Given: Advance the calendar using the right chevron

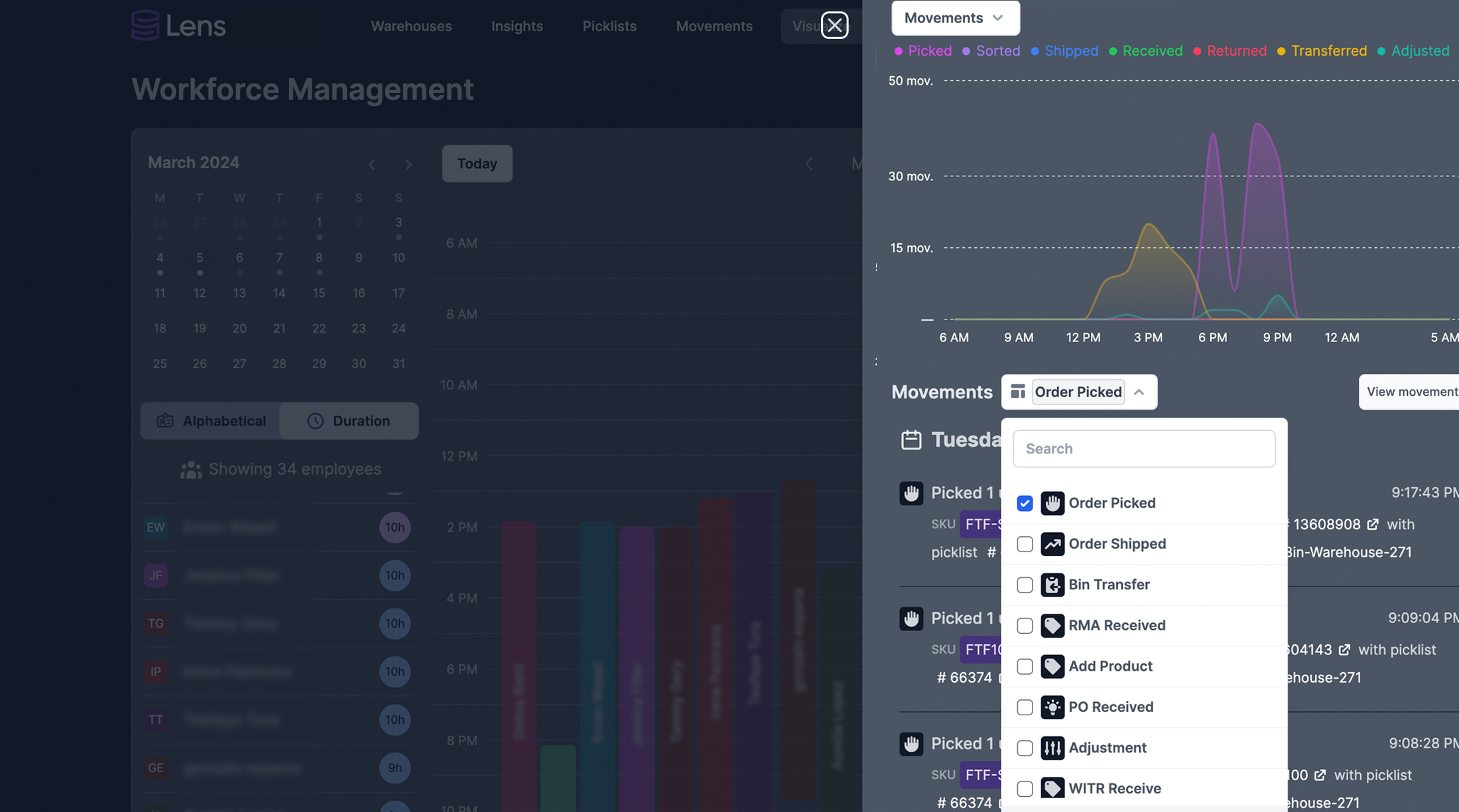Looking at the screenshot, I should [409, 164].
